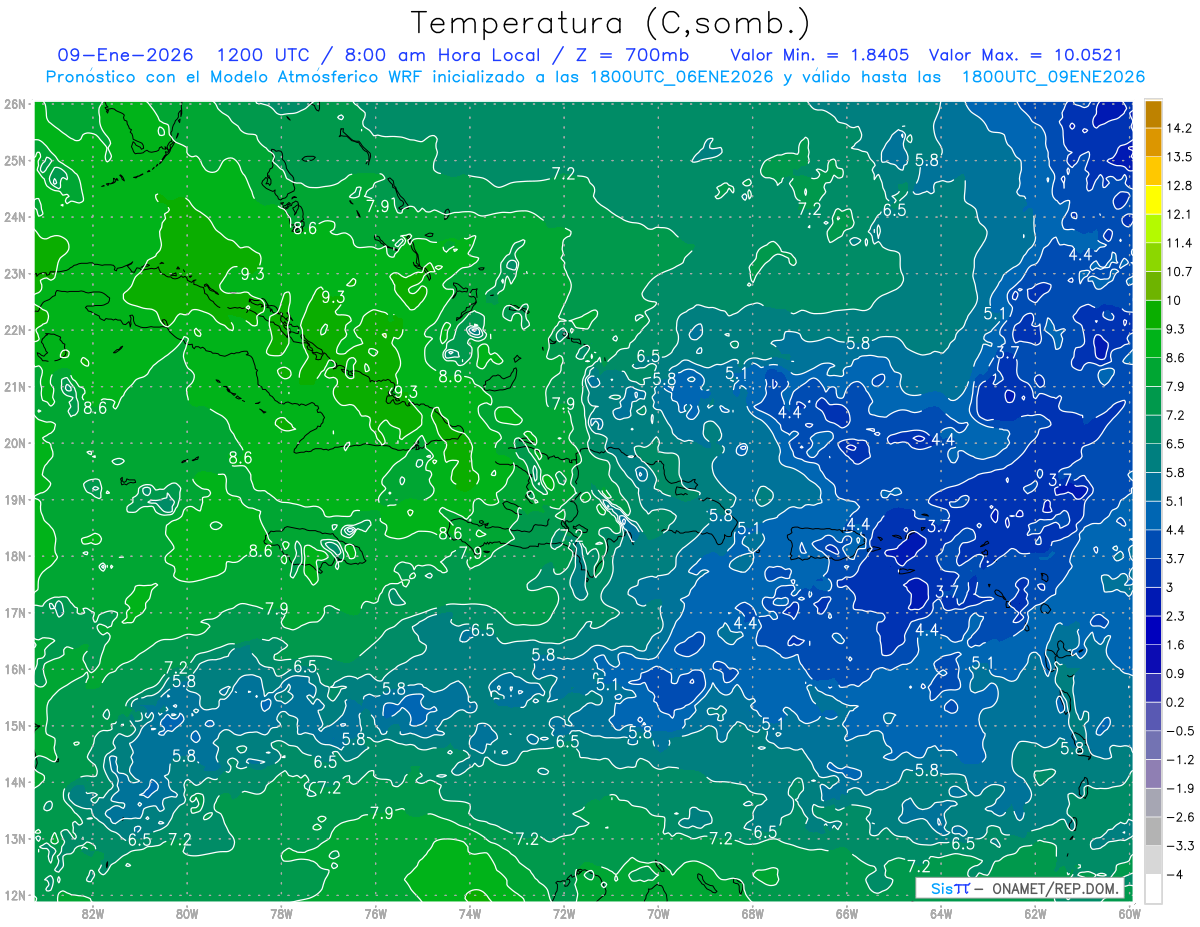Click the "16N" latitude label

point(15,669)
